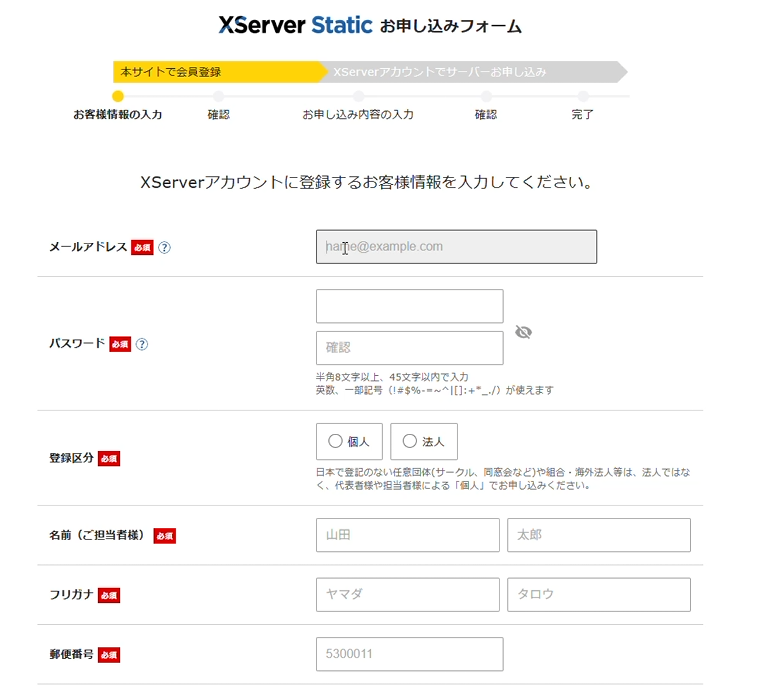780x689 pixels.
Task: Click the XServerアカウントでサーバーお申し込み step tab
Action: 470,72
